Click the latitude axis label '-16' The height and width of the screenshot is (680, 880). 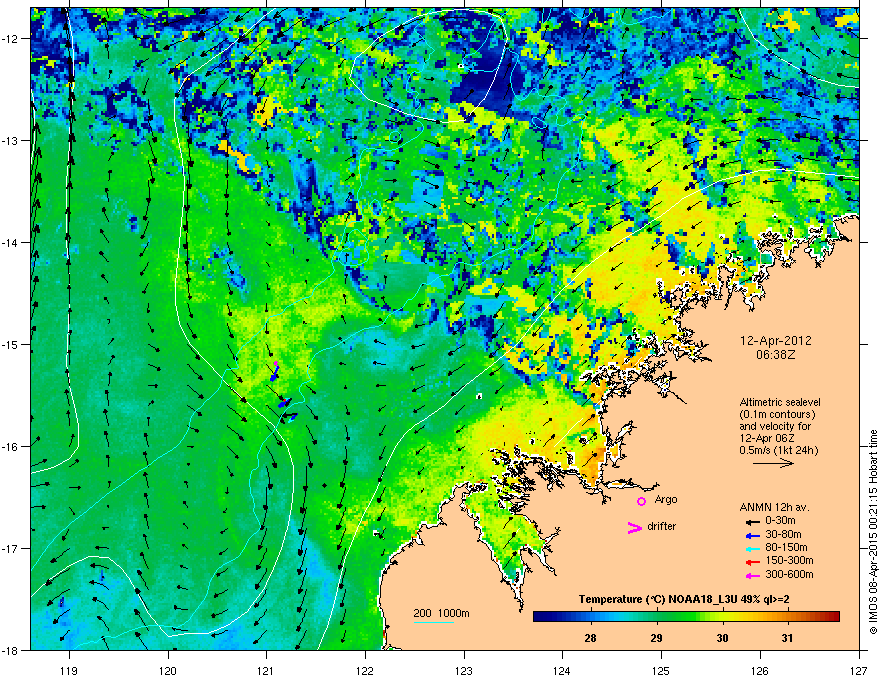click(x=10, y=447)
